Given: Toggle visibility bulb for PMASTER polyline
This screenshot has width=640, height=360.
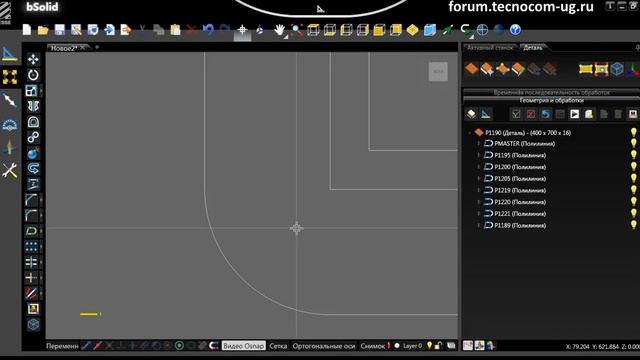Looking at the screenshot, I should point(633,143).
